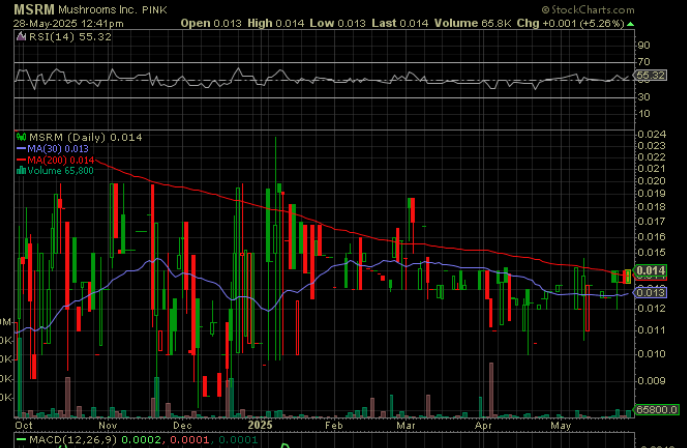Click the green MACD line marker in the legend
The height and width of the screenshot is (448, 687).
click(21, 439)
